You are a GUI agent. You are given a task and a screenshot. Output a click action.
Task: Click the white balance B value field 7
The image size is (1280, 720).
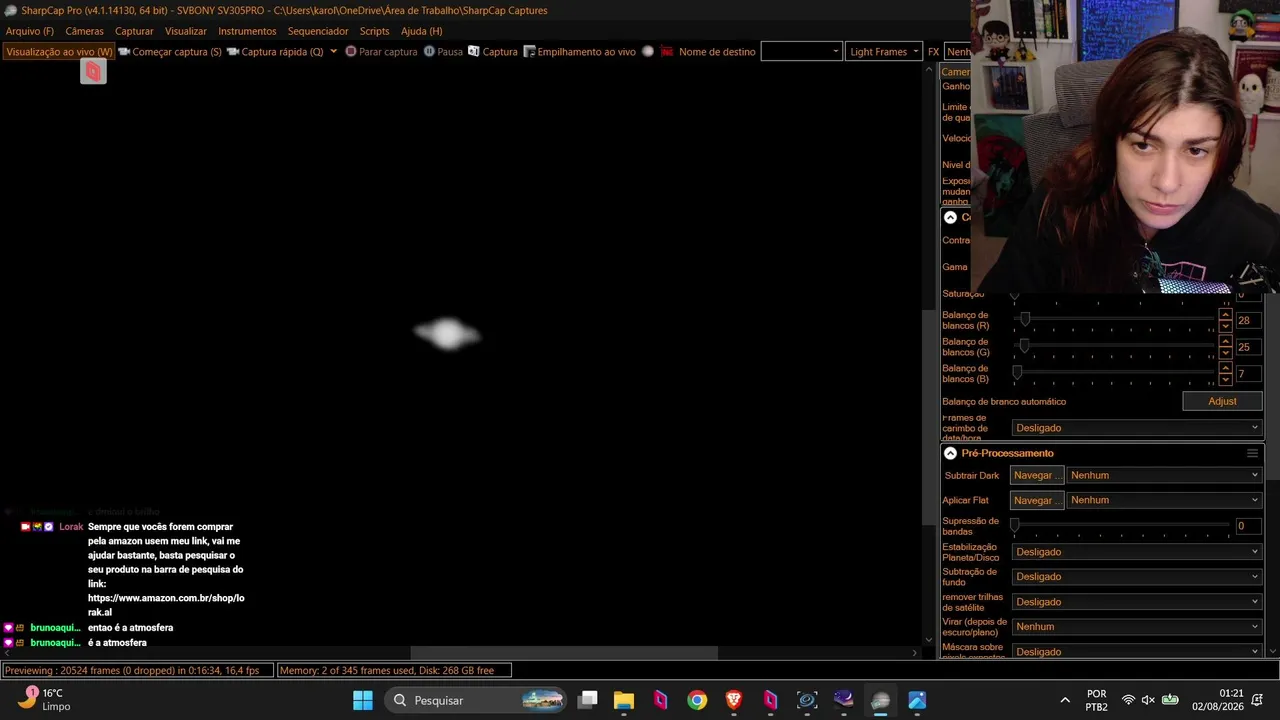click(1248, 374)
